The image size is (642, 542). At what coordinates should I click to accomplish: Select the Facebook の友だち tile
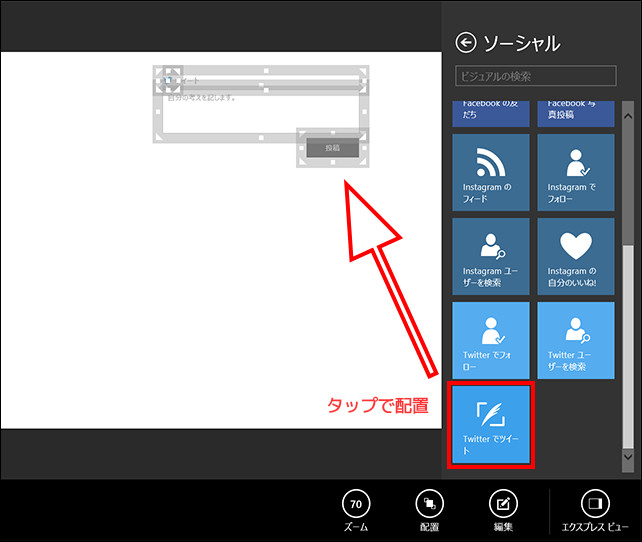coord(491,114)
